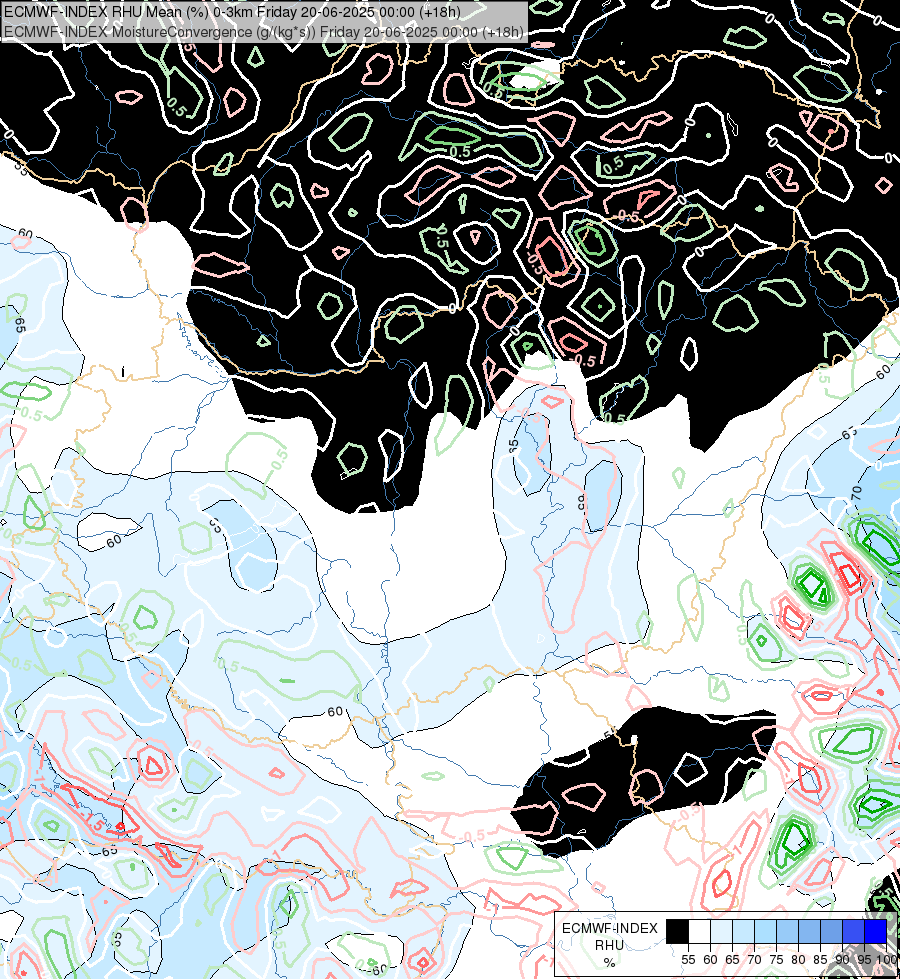The height and width of the screenshot is (979, 900).
Task: Click the 65–70 legend color swatch
Action: coord(743,931)
